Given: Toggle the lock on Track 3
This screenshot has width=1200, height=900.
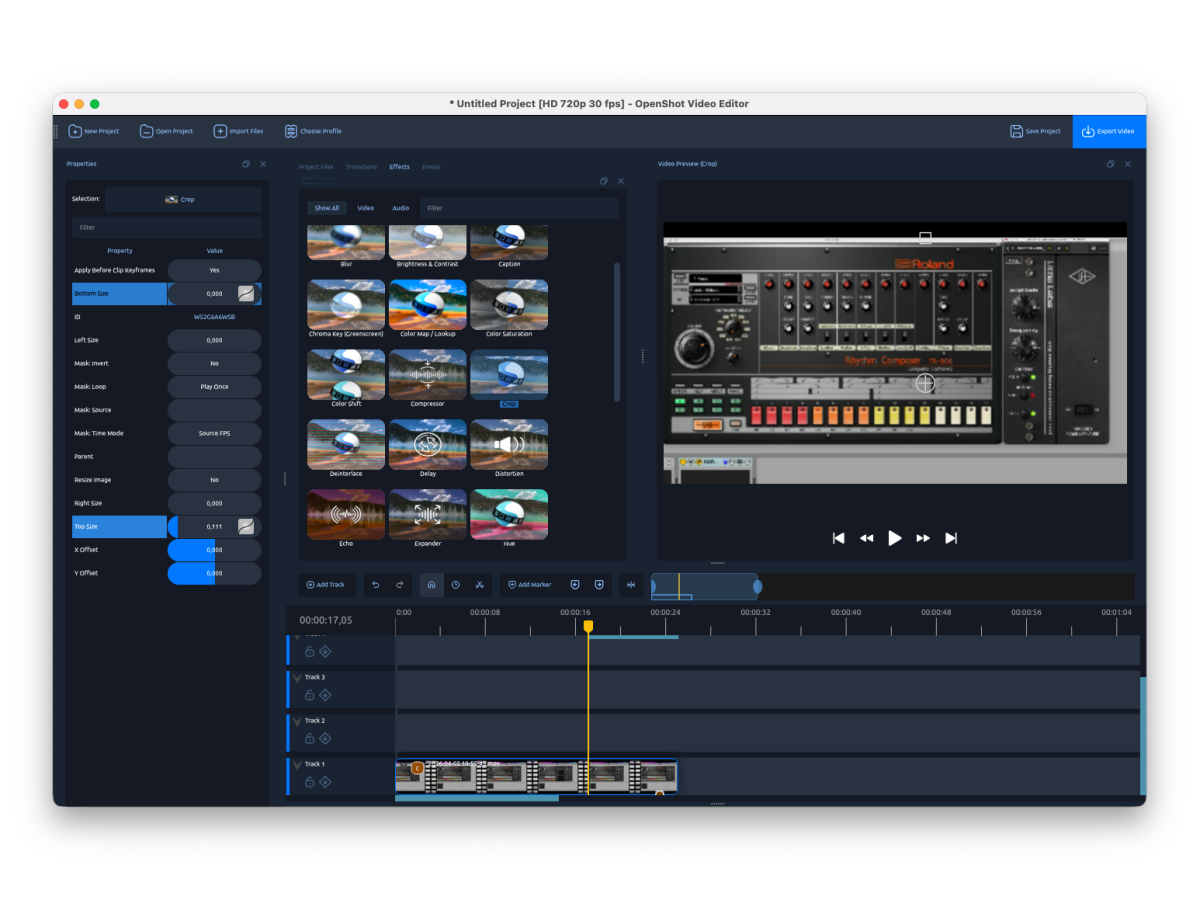Looking at the screenshot, I should (310, 694).
